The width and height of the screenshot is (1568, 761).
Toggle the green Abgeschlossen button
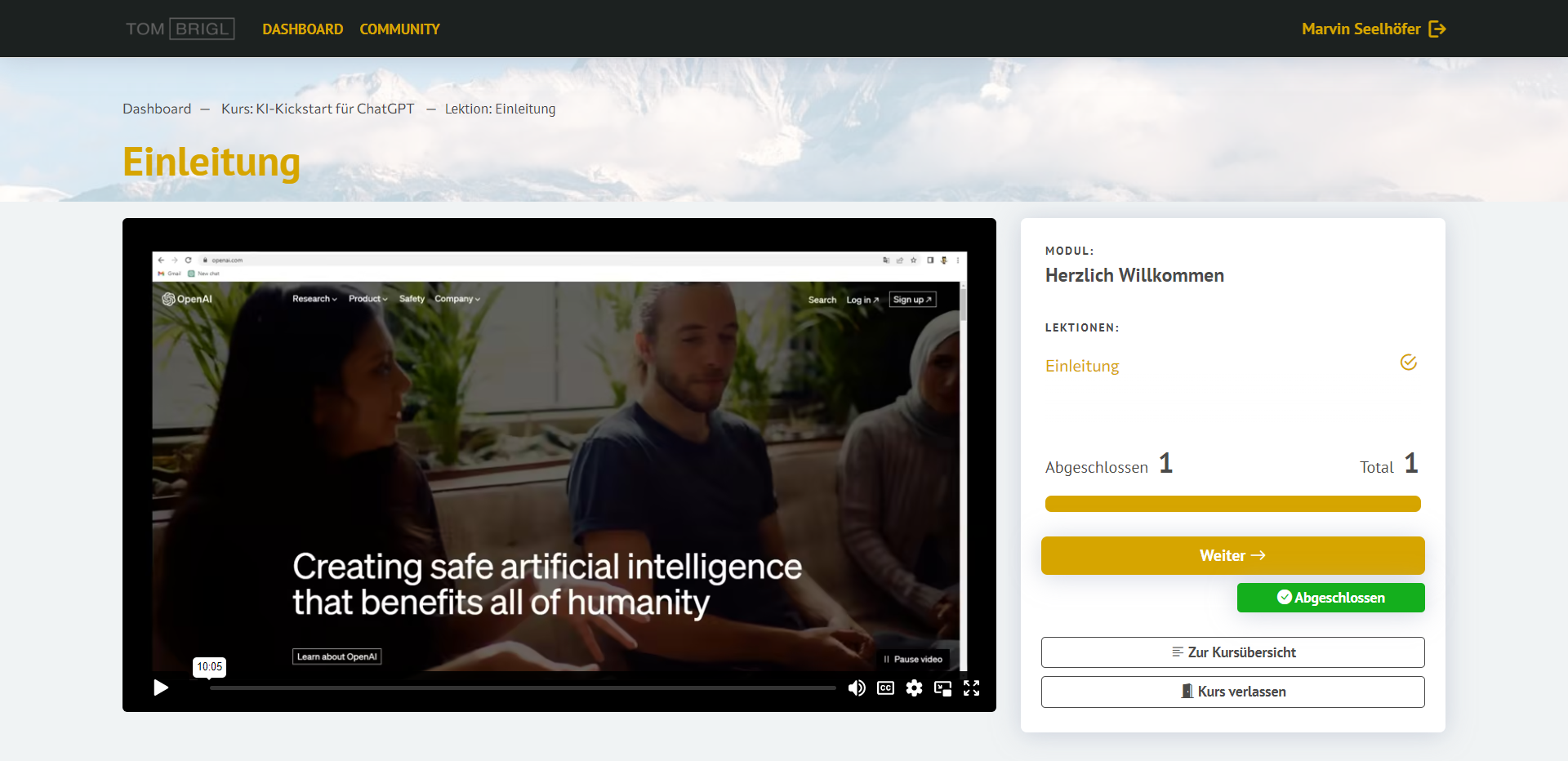pos(1331,598)
